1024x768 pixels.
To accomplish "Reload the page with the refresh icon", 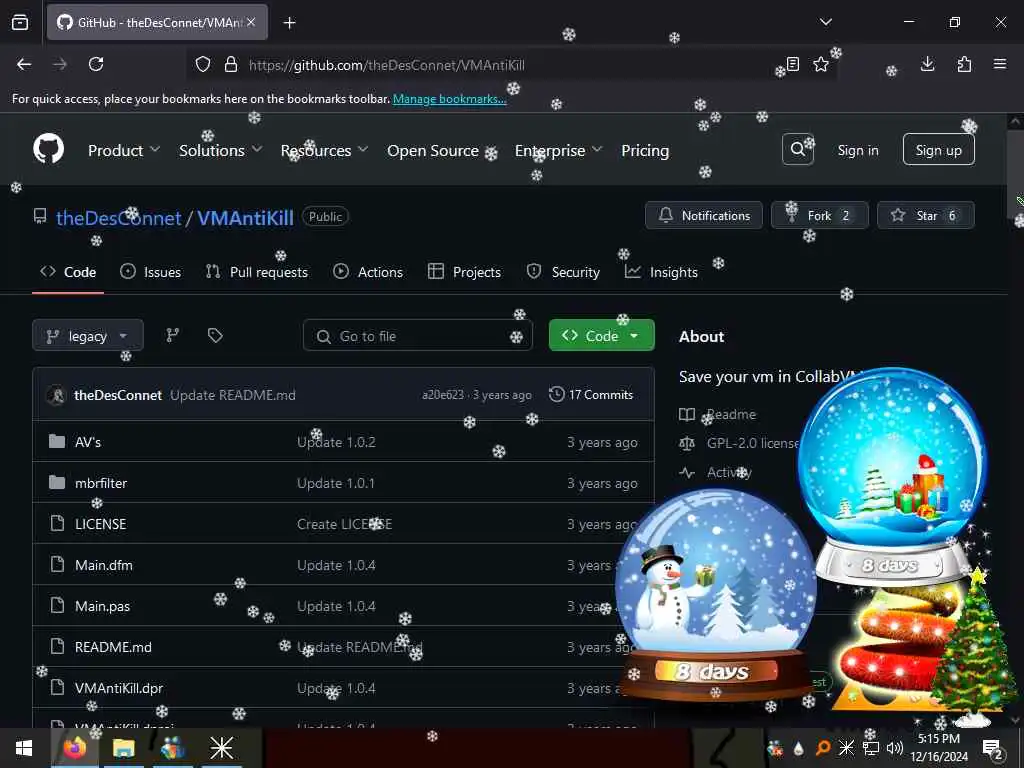I will pyautogui.click(x=96, y=64).
